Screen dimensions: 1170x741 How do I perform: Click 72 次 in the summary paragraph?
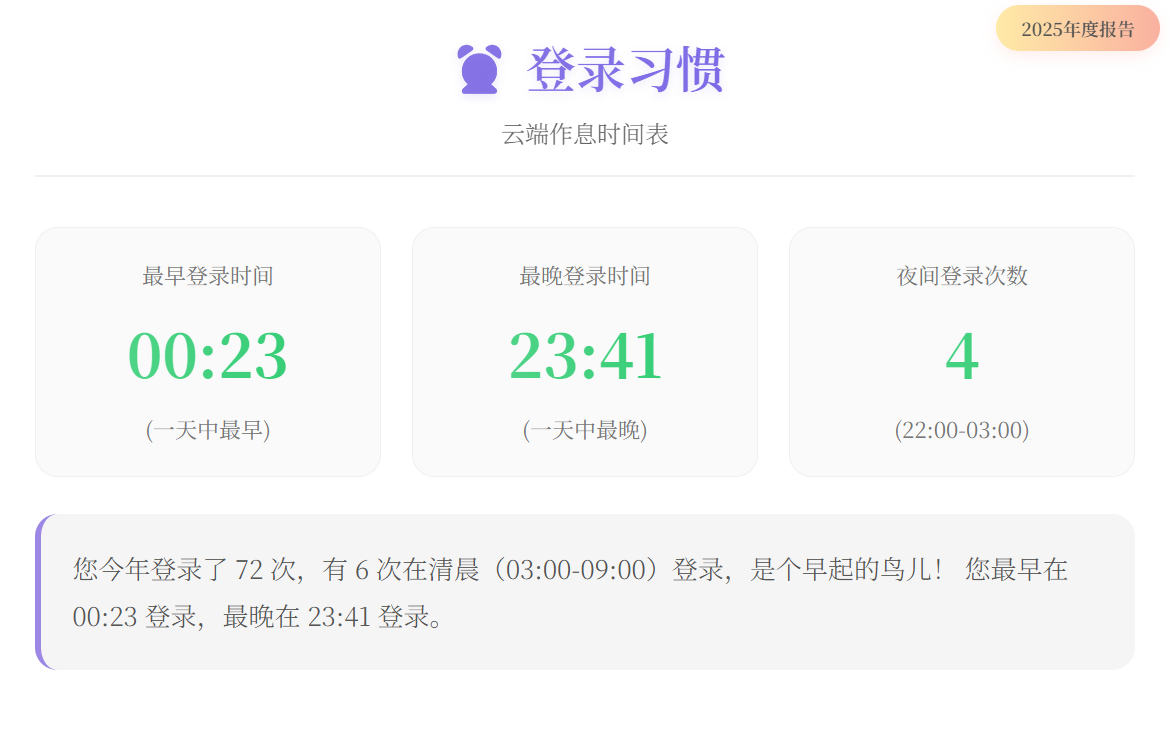(x=265, y=570)
